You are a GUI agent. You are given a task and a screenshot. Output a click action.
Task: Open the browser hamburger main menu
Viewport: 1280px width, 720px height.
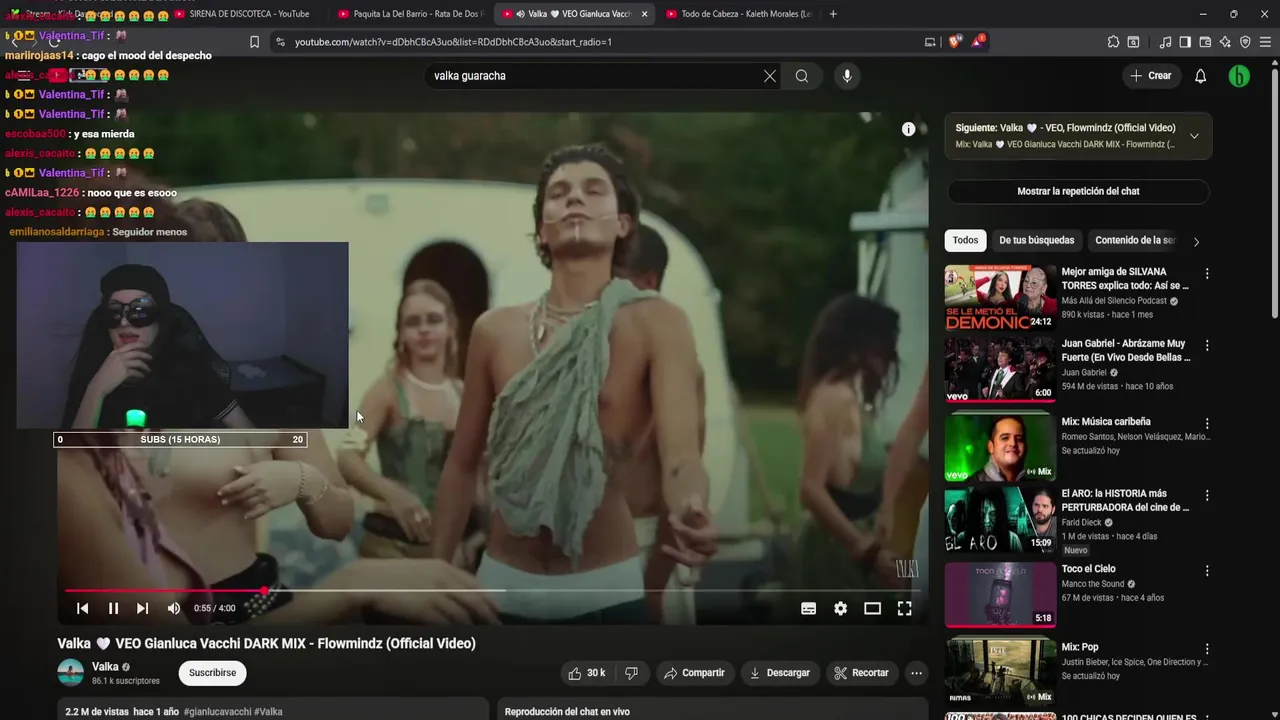(x=1265, y=42)
